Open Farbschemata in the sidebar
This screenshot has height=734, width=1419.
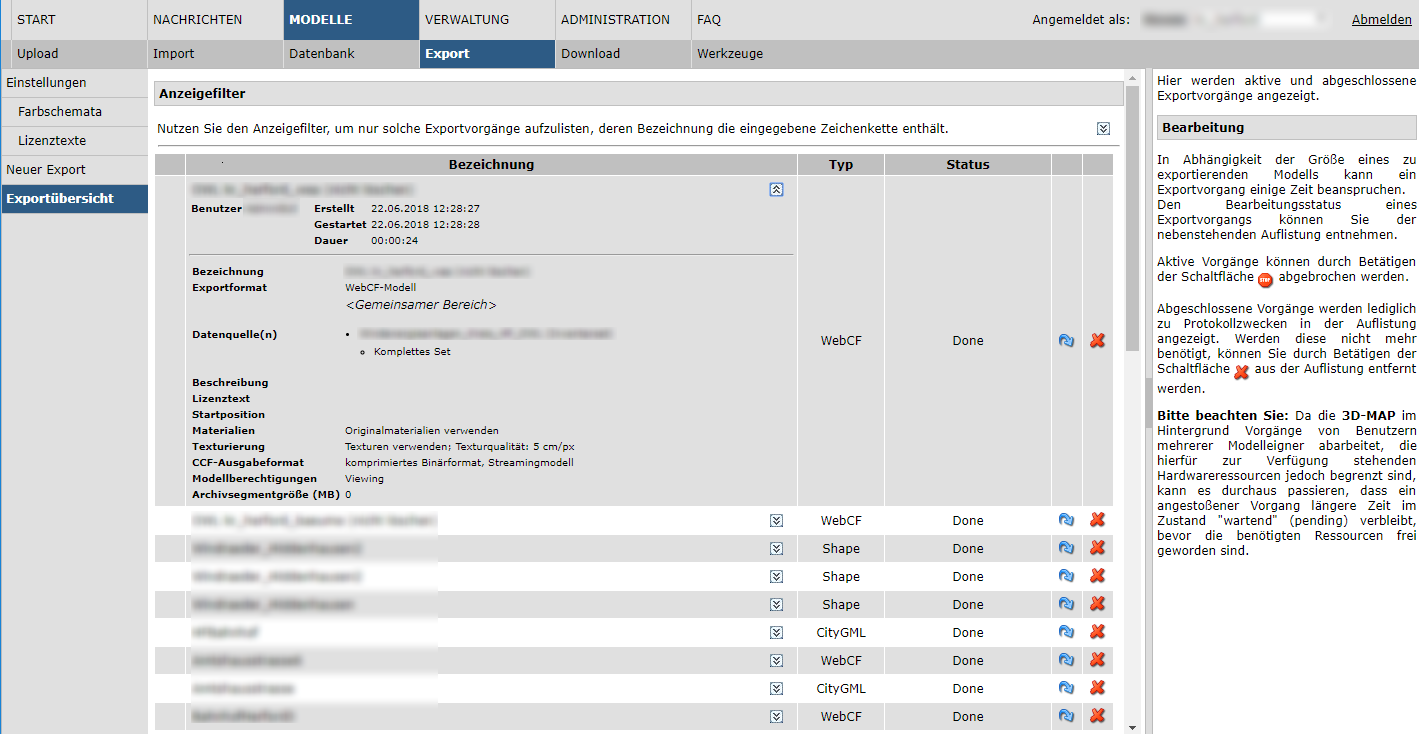(x=74, y=112)
